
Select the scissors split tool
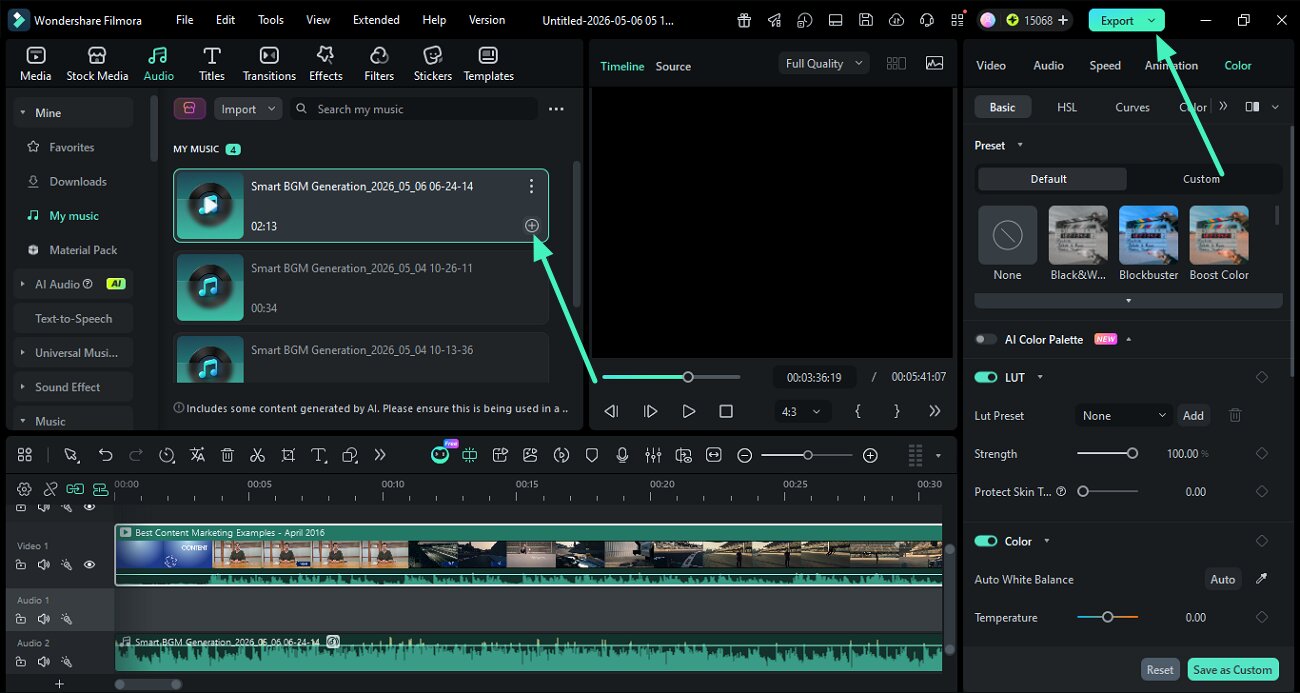(x=257, y=455)
